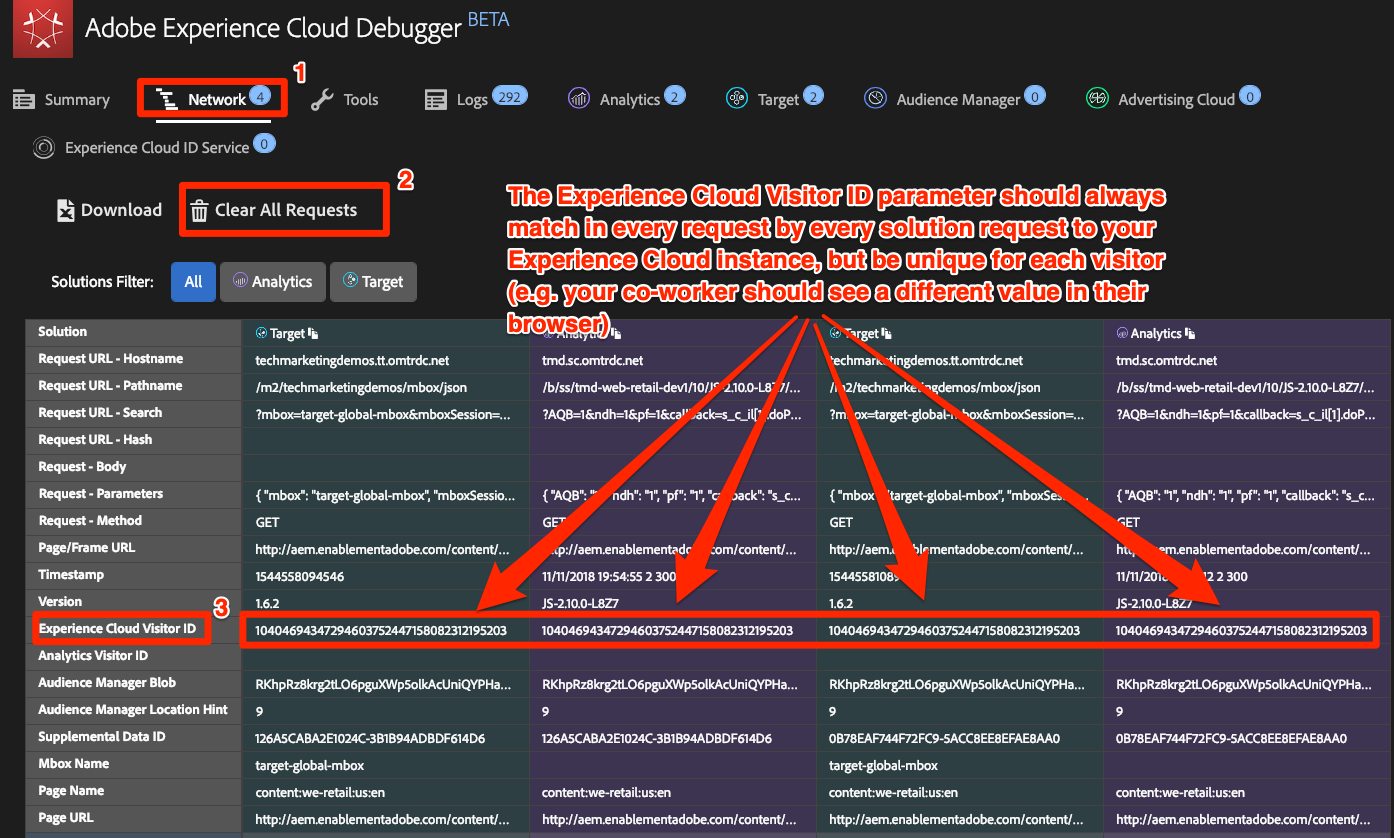Select the "Page URL" row label
This screenshot has height=838, width=1394.
[x=66, y=818]
